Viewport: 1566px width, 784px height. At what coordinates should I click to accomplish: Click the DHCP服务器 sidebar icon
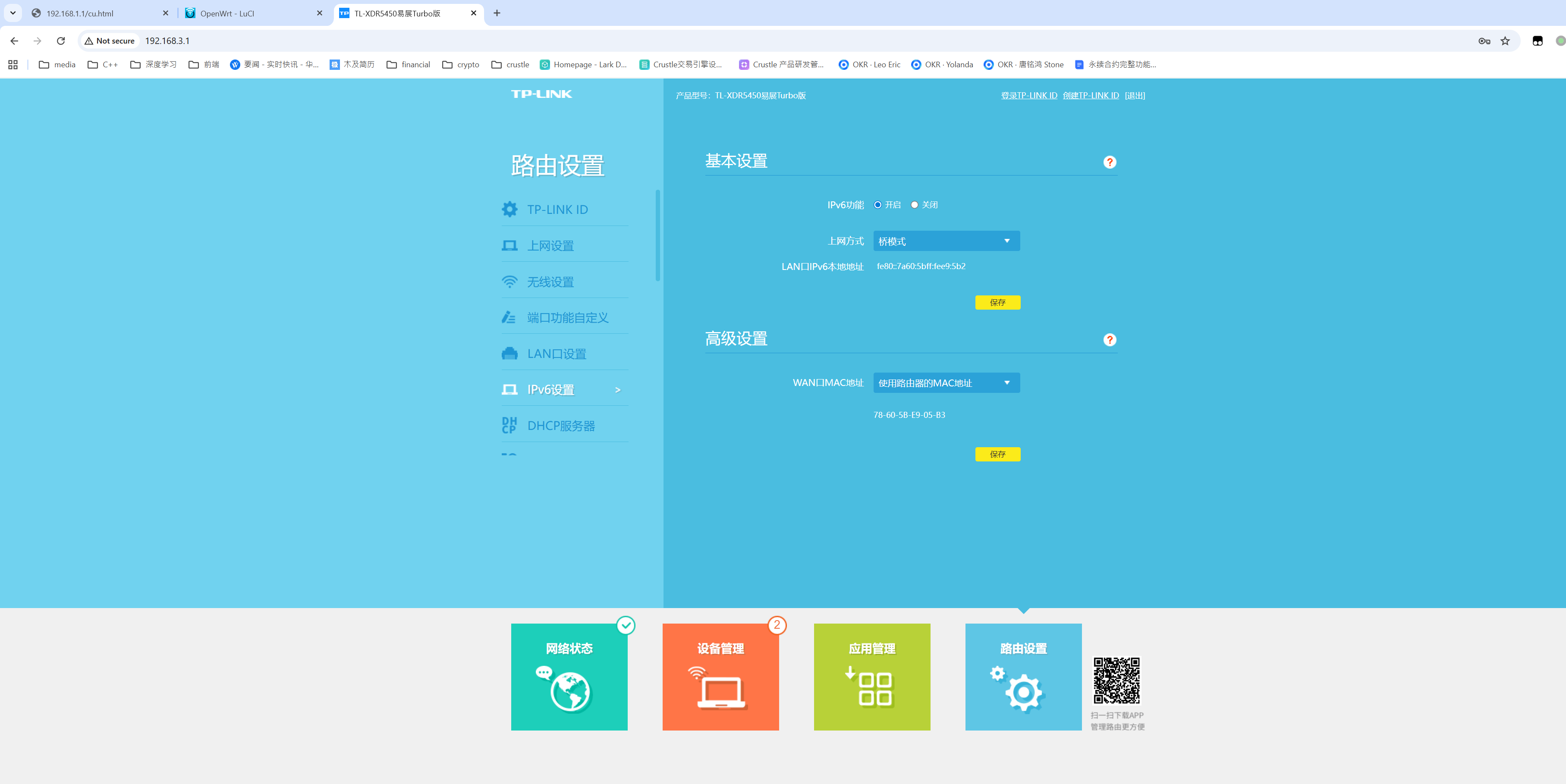509,426
